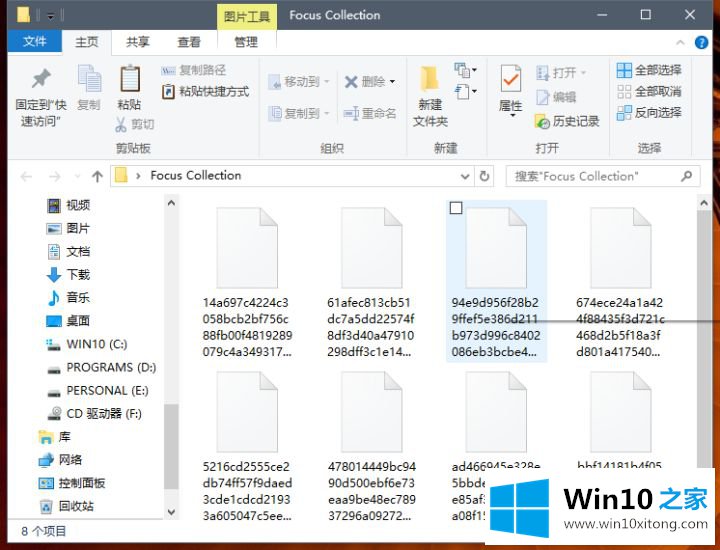Select file 674ece24a1a42

coord(620,282)
